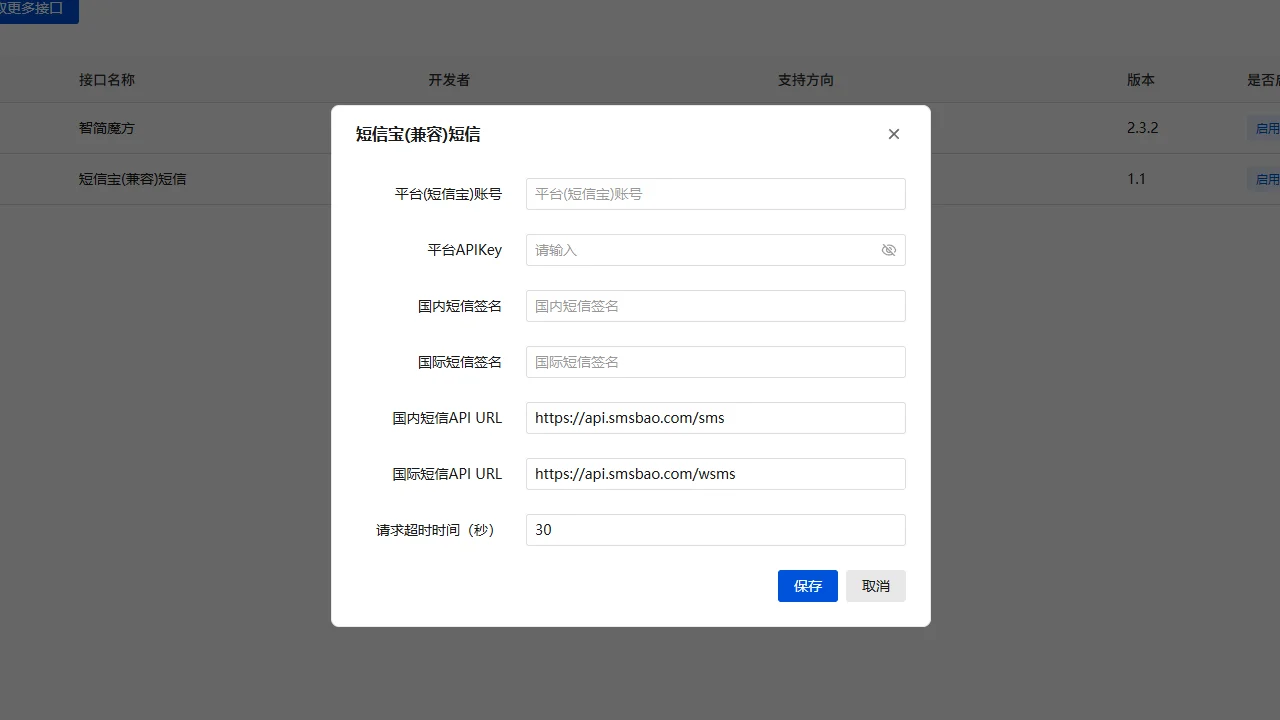The image size is (1280, 720).
Task: Click version 2.3.2 cell
Action: [x=1142, y=128]
